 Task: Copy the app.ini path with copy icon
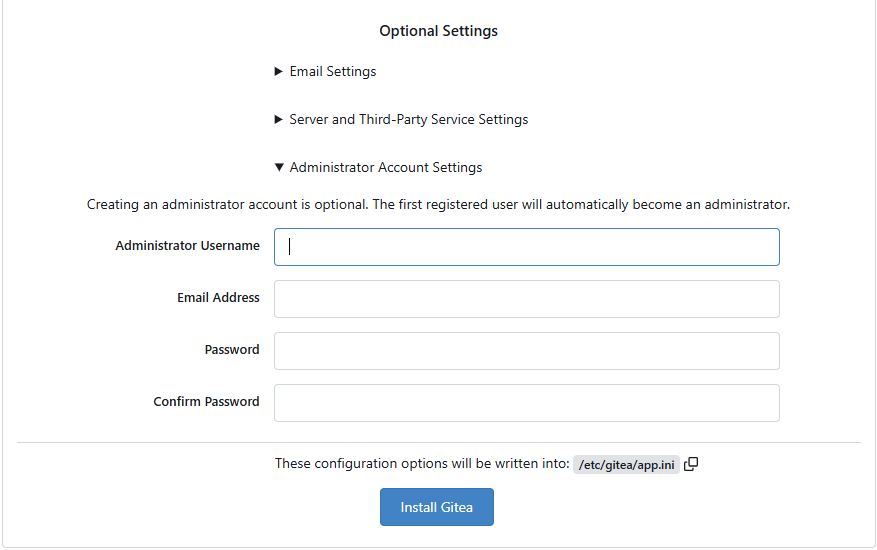tap(691, 464)
